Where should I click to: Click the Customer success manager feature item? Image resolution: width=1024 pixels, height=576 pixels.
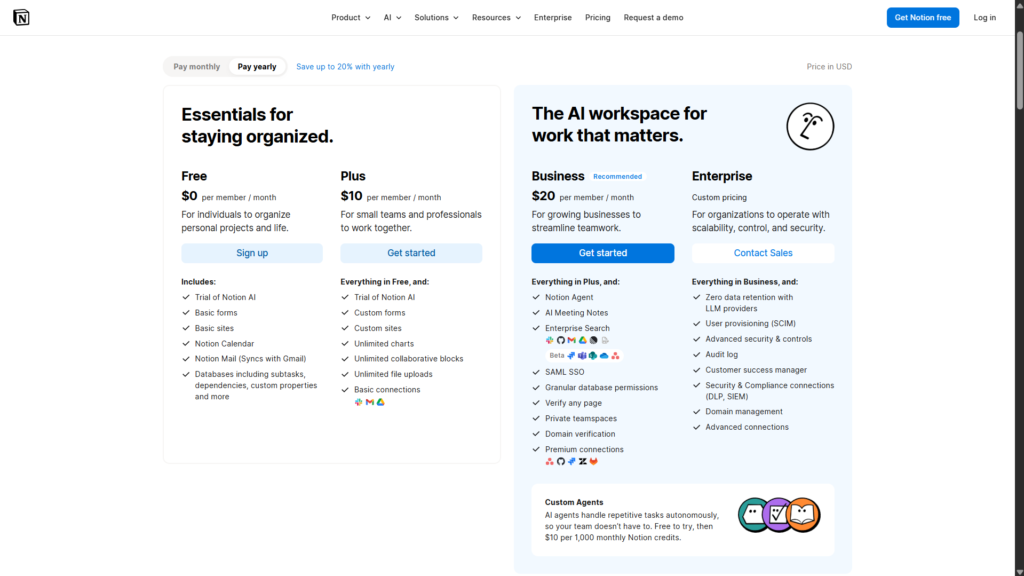coord(756,370)
